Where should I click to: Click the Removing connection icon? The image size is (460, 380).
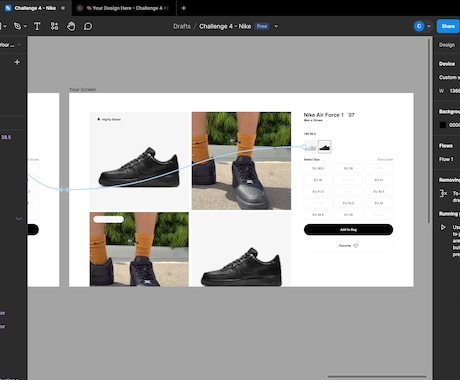[x=443, y=193]
